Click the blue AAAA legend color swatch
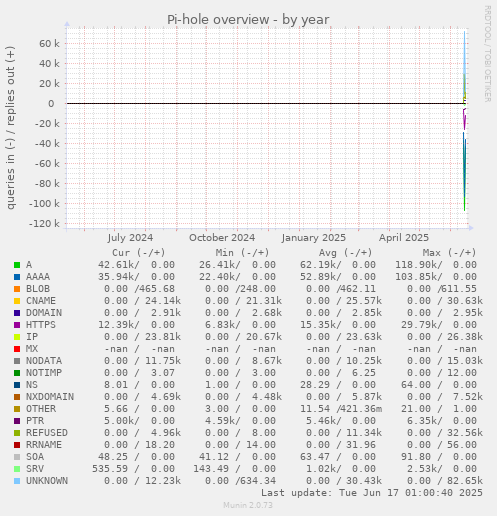Viewport: 497px width, 516px height. [17, 277]
